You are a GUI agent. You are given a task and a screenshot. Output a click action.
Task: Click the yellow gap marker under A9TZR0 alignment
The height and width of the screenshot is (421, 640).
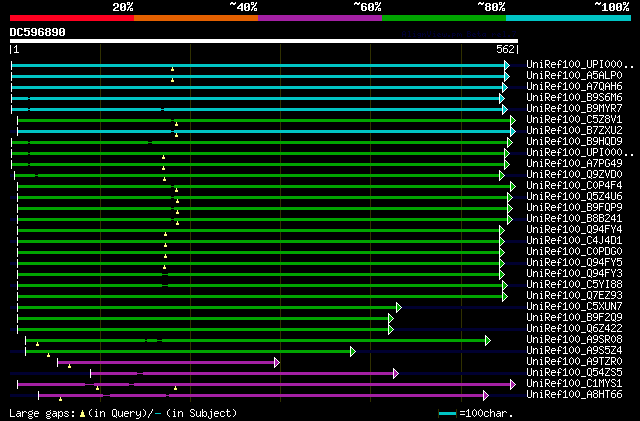pos(69,366)
